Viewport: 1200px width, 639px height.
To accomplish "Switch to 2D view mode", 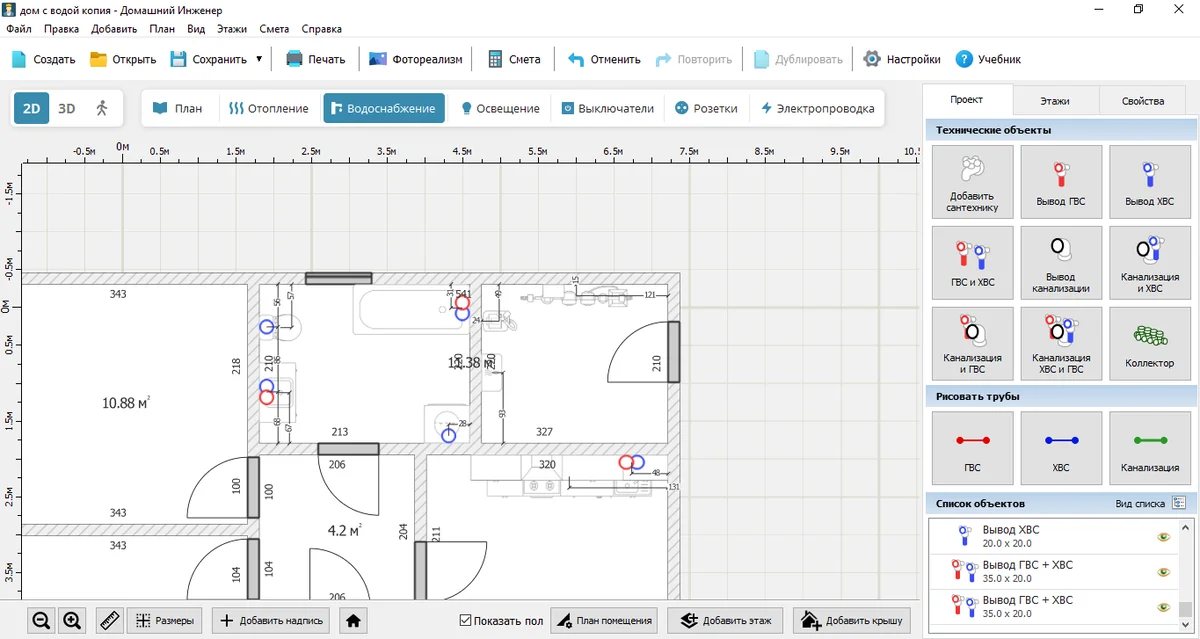I will (31, 108).
